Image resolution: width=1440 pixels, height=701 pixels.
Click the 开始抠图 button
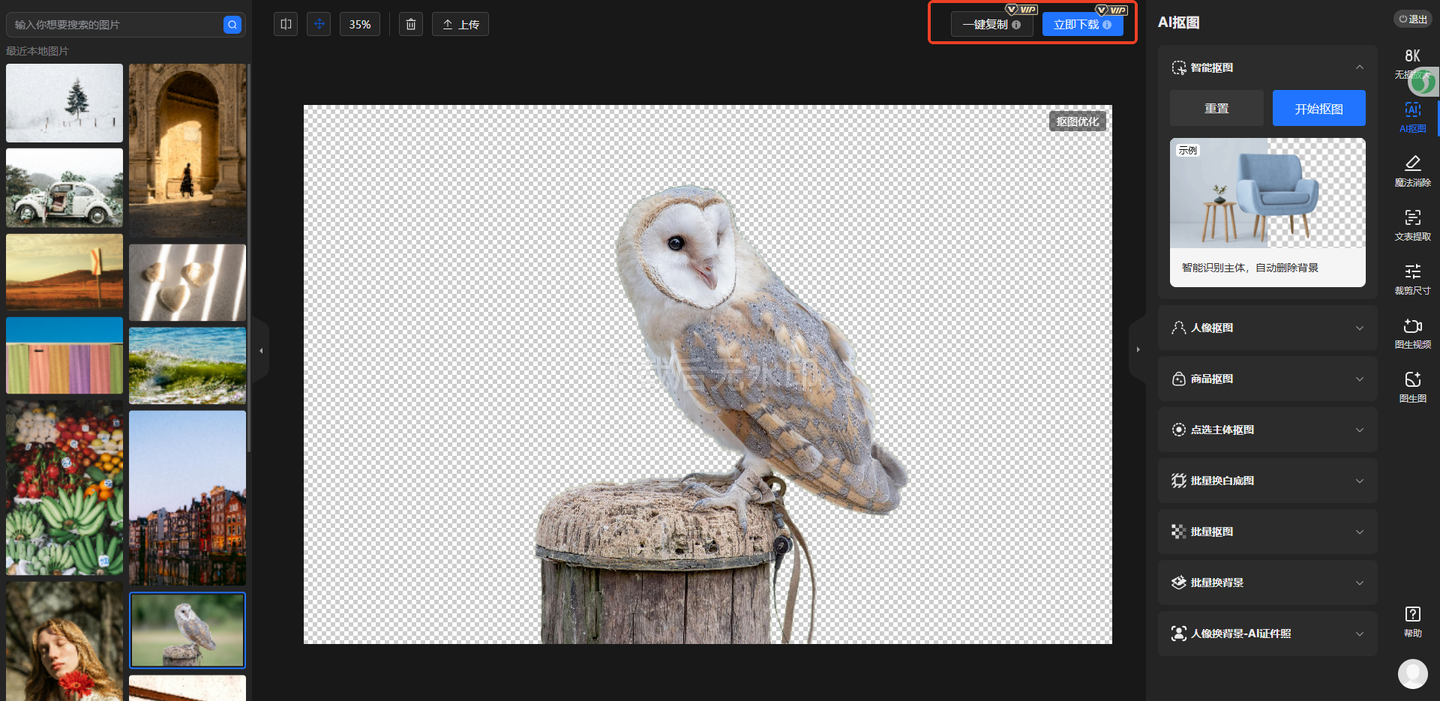[x=1318, y=108]
